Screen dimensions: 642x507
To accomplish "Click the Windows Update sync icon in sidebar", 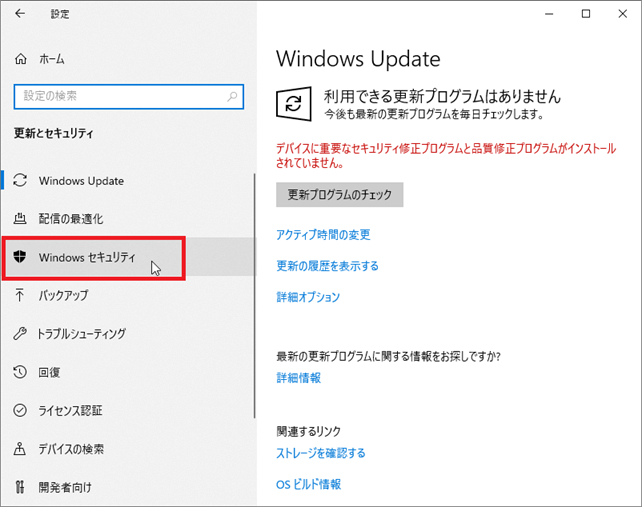I will point(20,181).
